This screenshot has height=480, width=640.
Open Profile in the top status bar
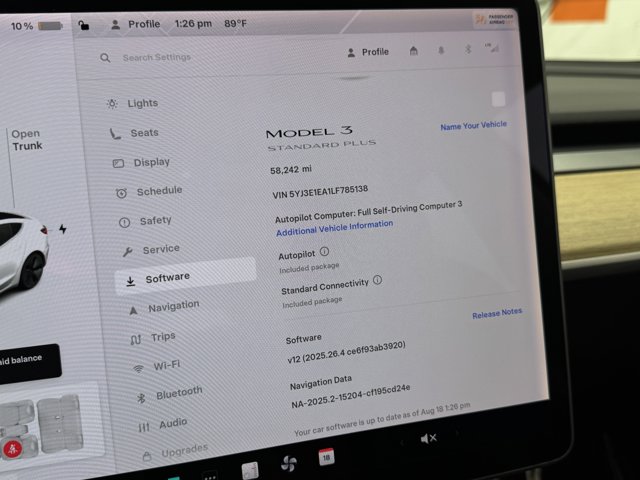[x=136, y=24]
